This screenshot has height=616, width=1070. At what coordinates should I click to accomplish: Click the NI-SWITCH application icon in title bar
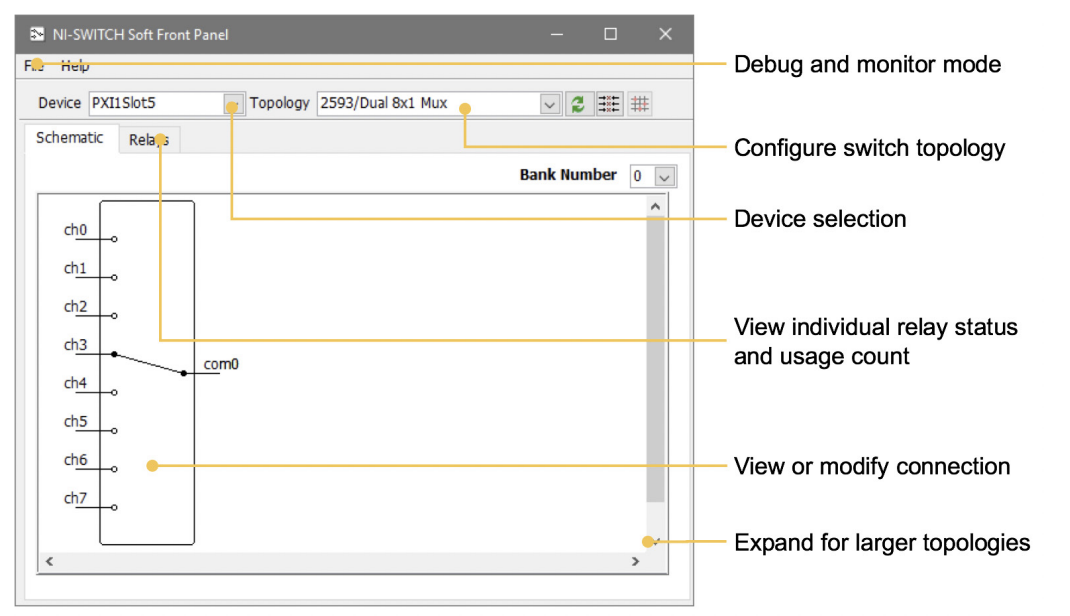coord(37,34)
